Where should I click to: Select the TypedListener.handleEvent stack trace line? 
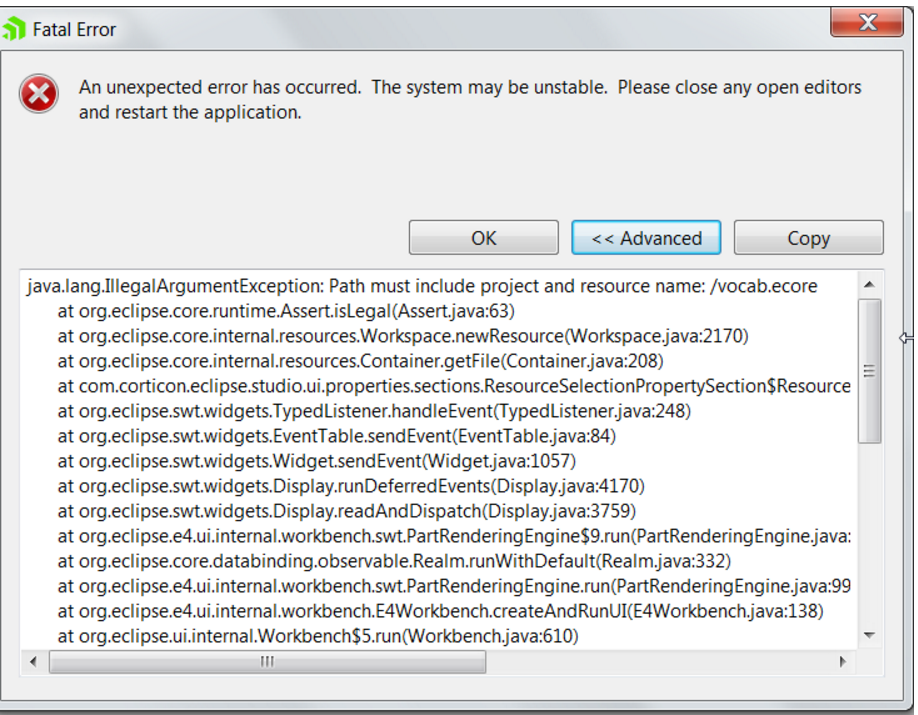pos(374,411)
